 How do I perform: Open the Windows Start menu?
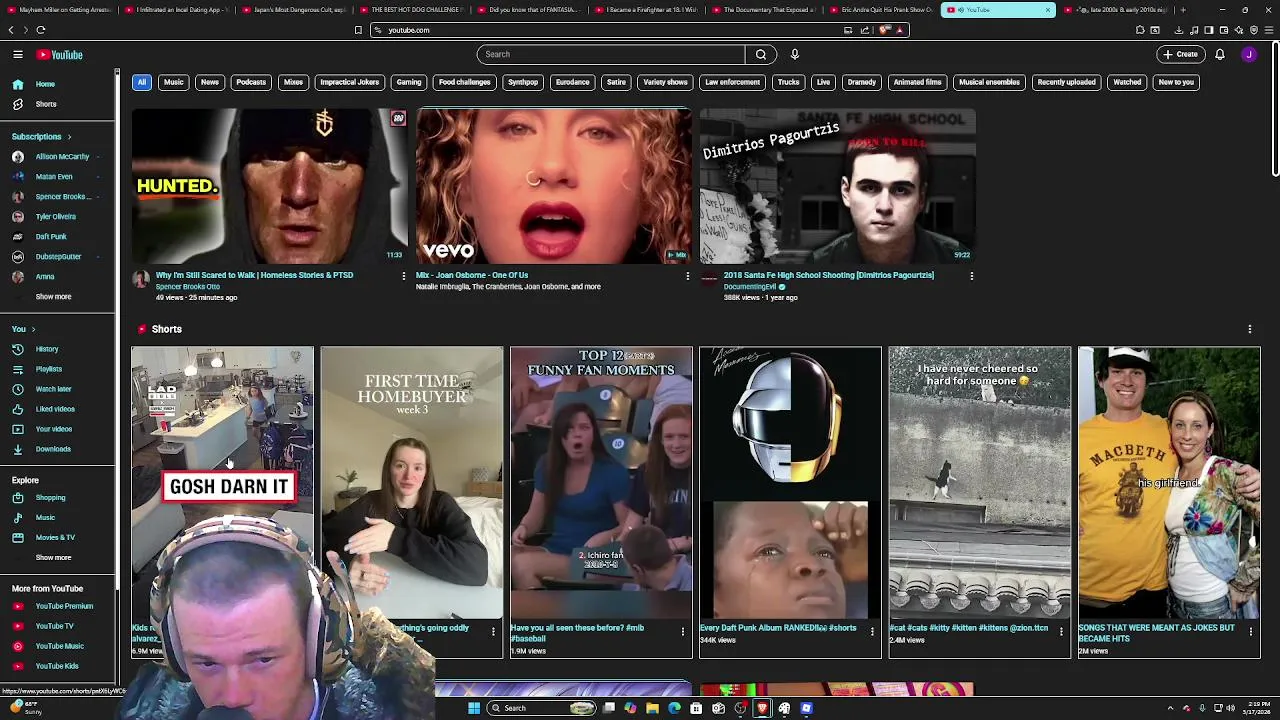474,708
